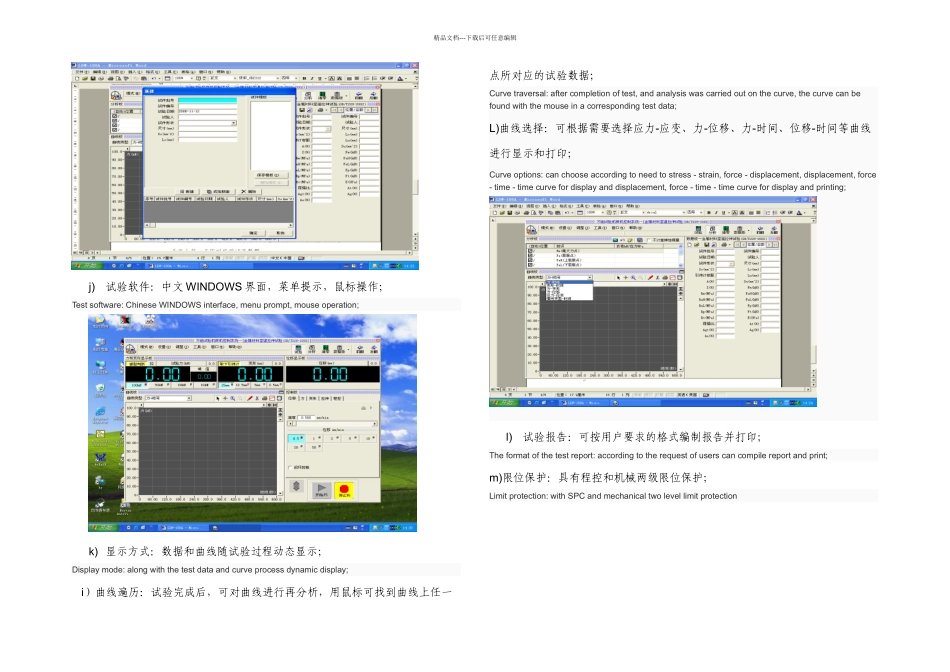Click 保存模板 button in New dialog
Screen dimensions: 950x672
[271, 175]
